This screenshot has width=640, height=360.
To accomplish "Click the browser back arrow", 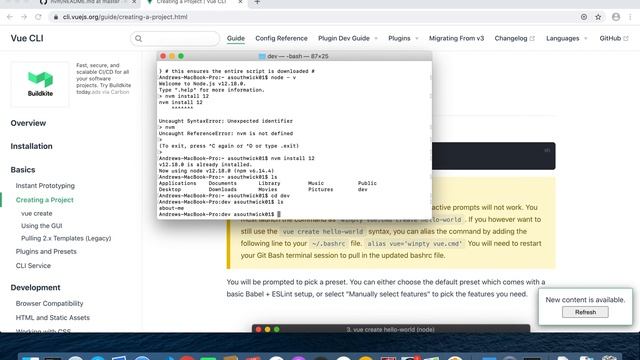I will [10, 17].
